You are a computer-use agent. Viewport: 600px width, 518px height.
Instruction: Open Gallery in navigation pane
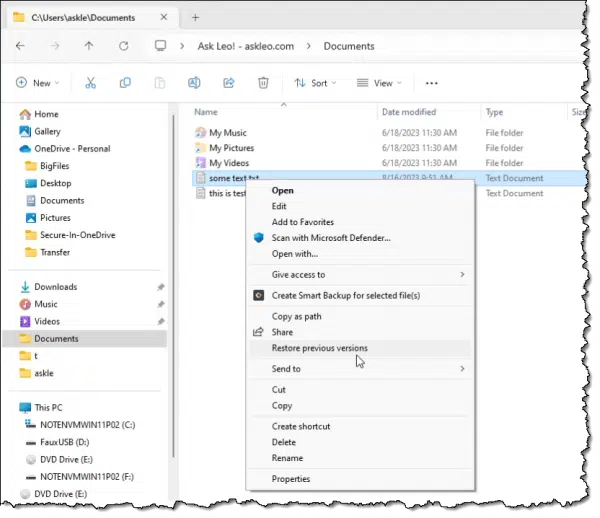point(47,131)
